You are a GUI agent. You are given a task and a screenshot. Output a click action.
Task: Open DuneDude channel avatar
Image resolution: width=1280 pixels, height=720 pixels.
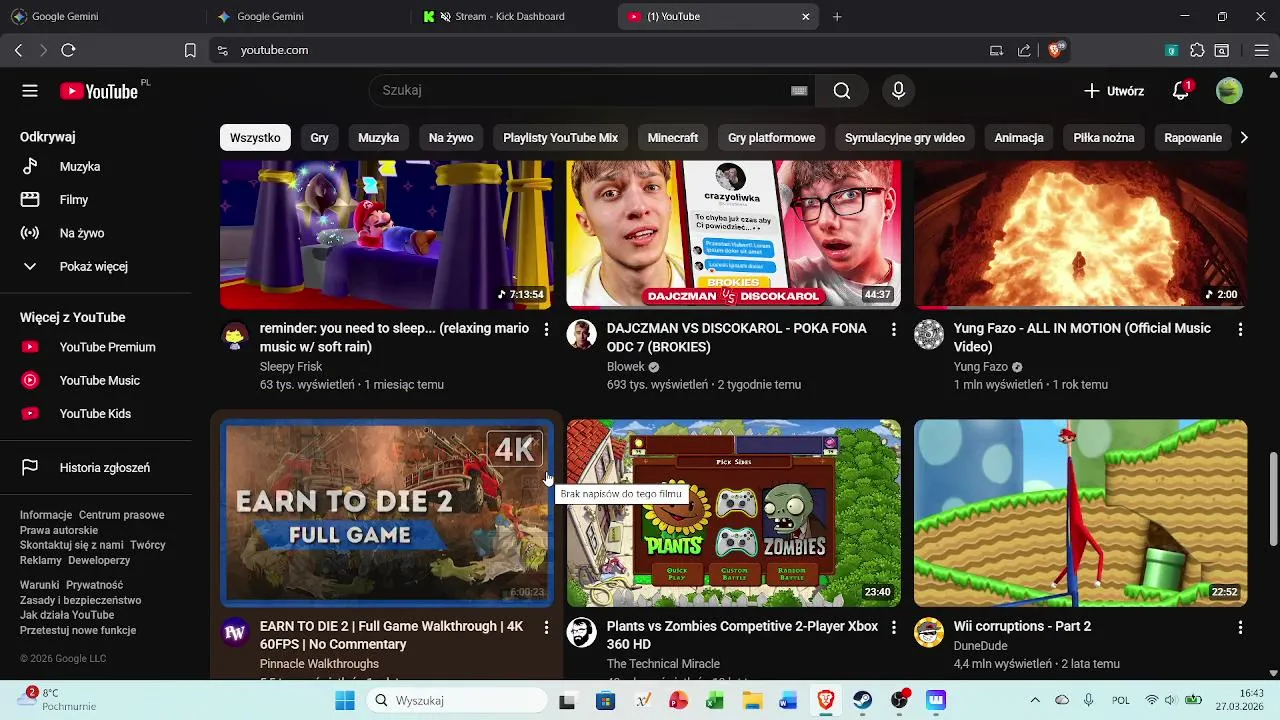(x=929, y=633)
